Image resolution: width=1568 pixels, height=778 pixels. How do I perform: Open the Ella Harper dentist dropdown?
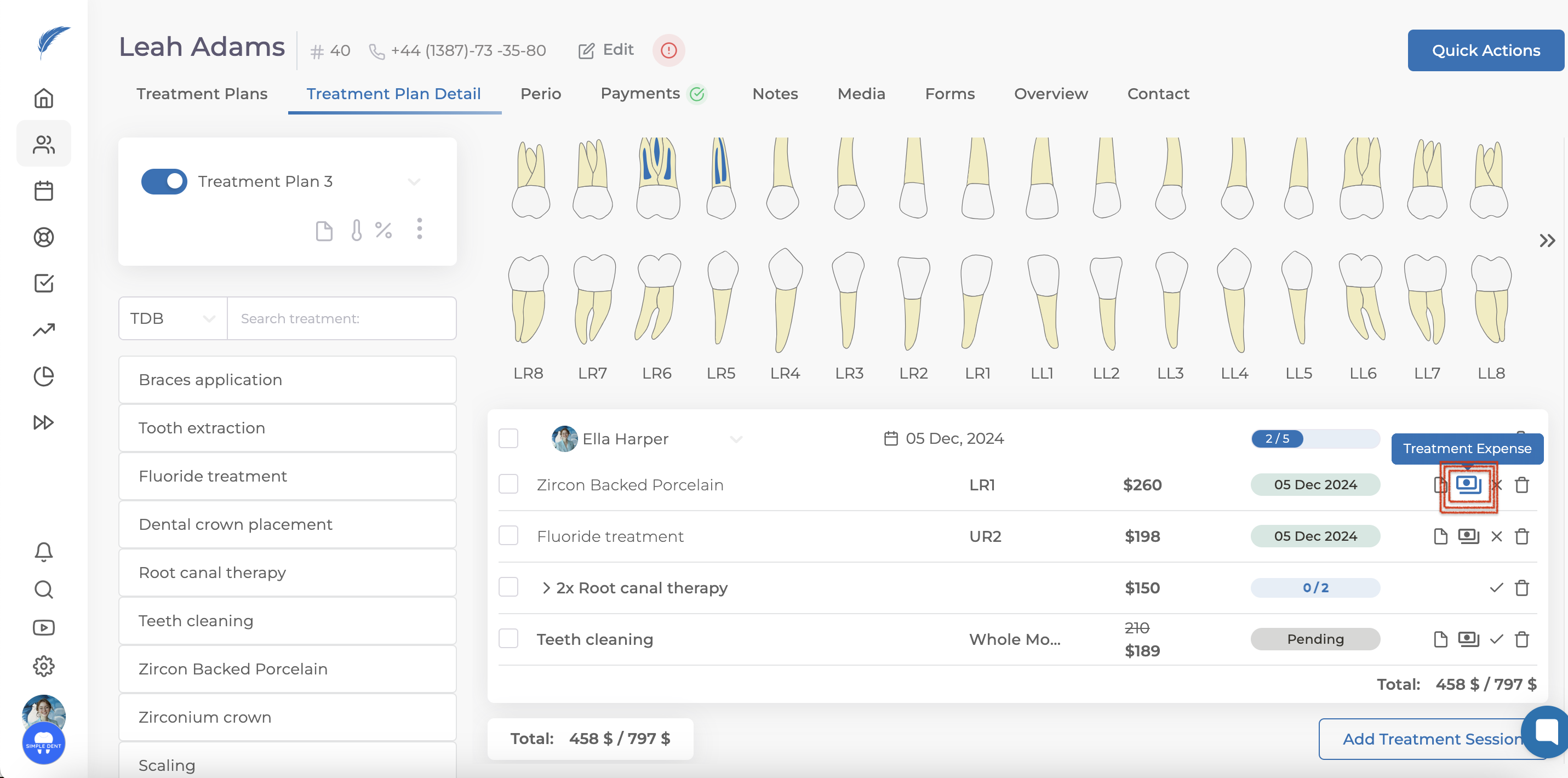(x=736, y=439)
